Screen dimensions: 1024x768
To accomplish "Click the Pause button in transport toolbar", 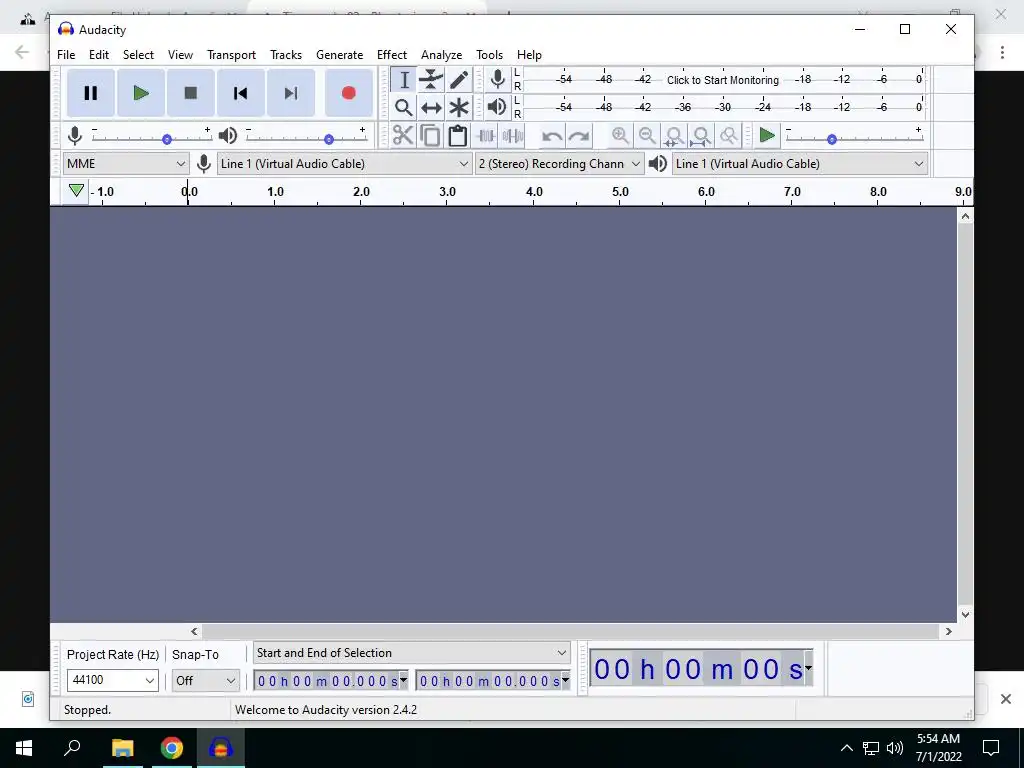I will (x=91, y=93).
